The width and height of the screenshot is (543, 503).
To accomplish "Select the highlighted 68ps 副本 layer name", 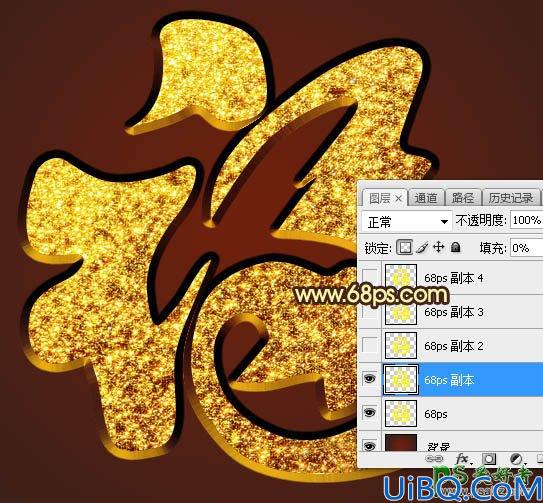I will point(449,380).
